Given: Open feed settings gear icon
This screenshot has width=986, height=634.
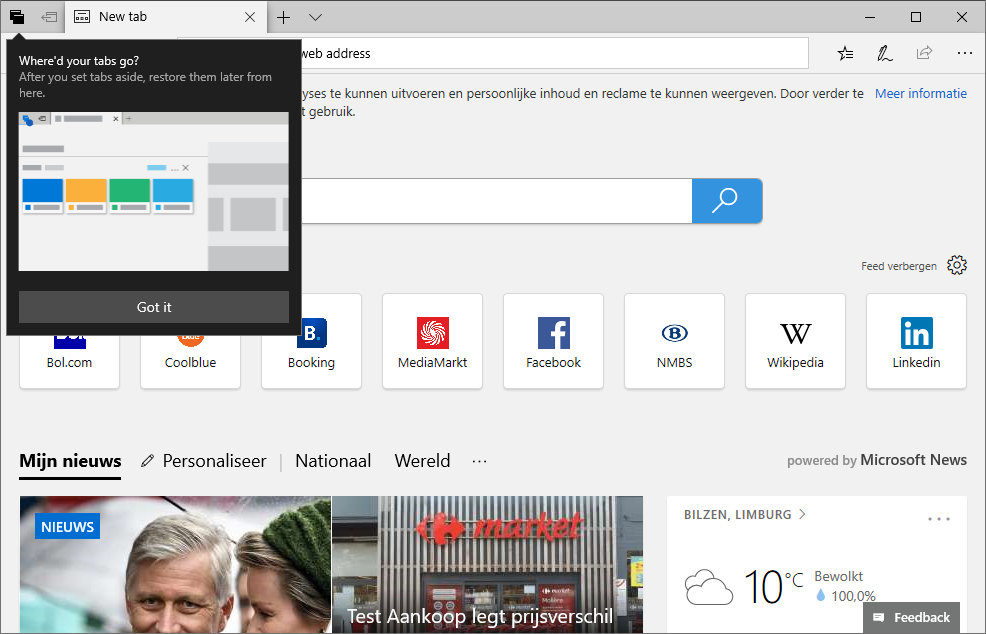Looking at the screenshot, I should click(x=957, y=265).
